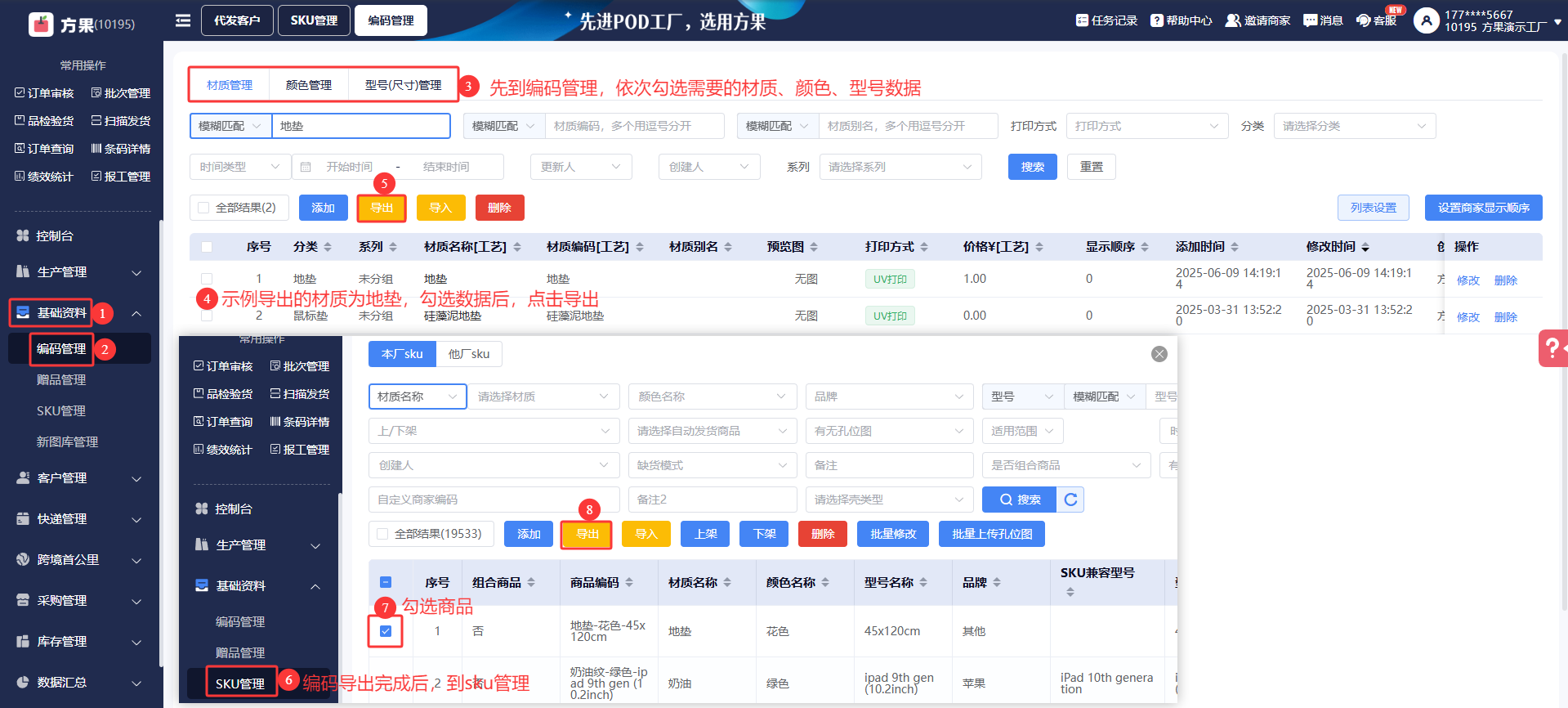1568x708 pixels.
Task: Open the 请选择材质 dropdown in the SKU panel
Action: coord(543,397)
